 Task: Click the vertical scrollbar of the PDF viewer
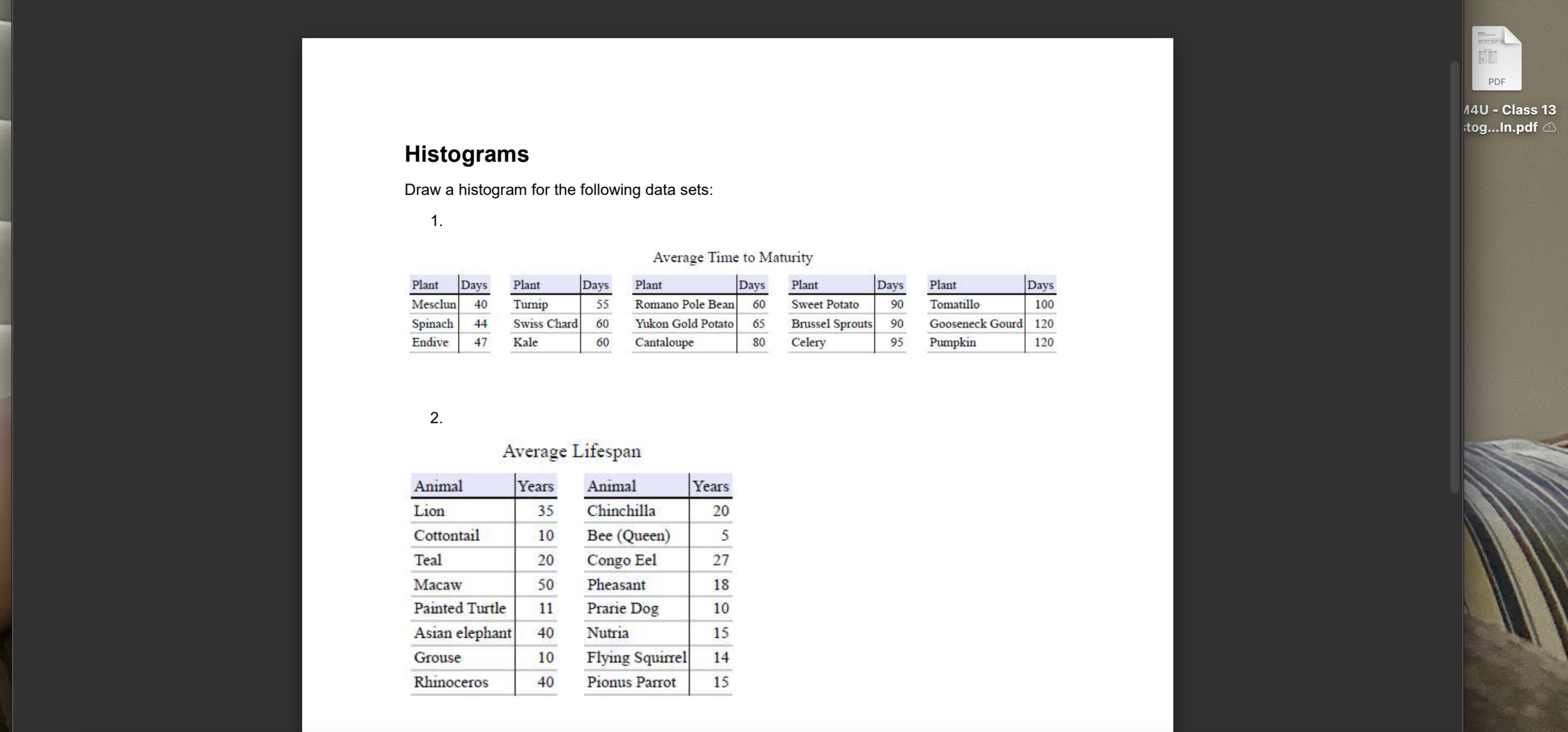[x=1455, y=277]
